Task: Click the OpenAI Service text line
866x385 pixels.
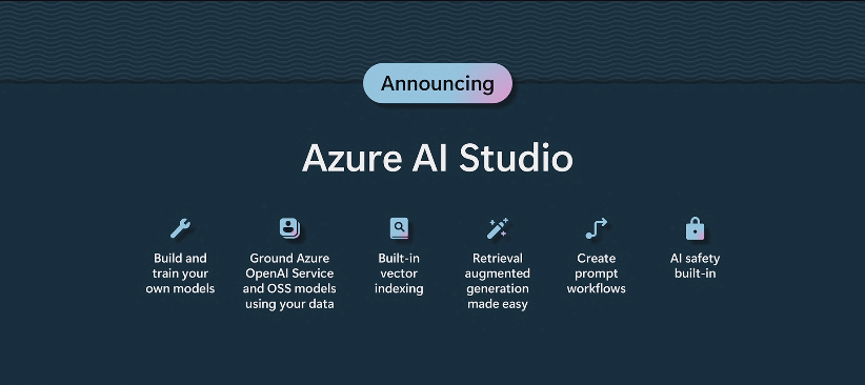Action: (x=289, y=273)
